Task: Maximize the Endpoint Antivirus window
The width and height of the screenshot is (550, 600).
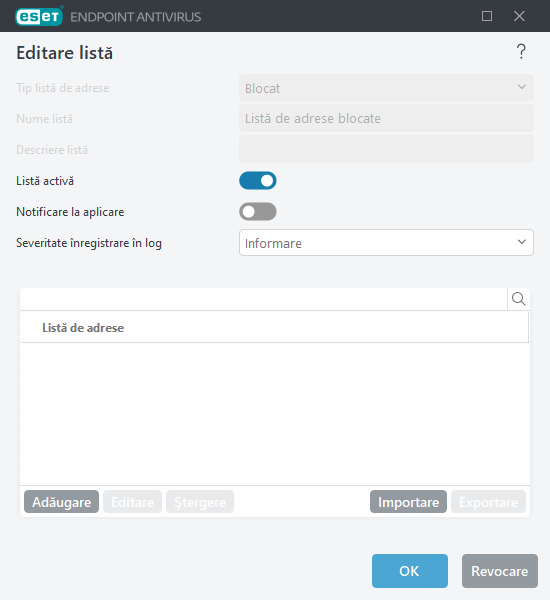Action: coord(487,16)
